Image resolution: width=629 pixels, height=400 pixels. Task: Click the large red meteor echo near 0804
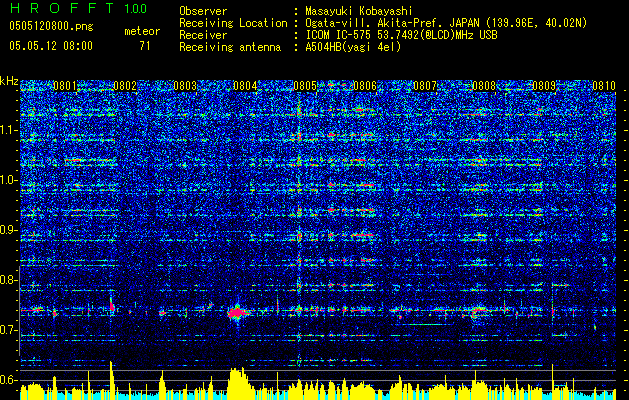[x=237, y=312]
